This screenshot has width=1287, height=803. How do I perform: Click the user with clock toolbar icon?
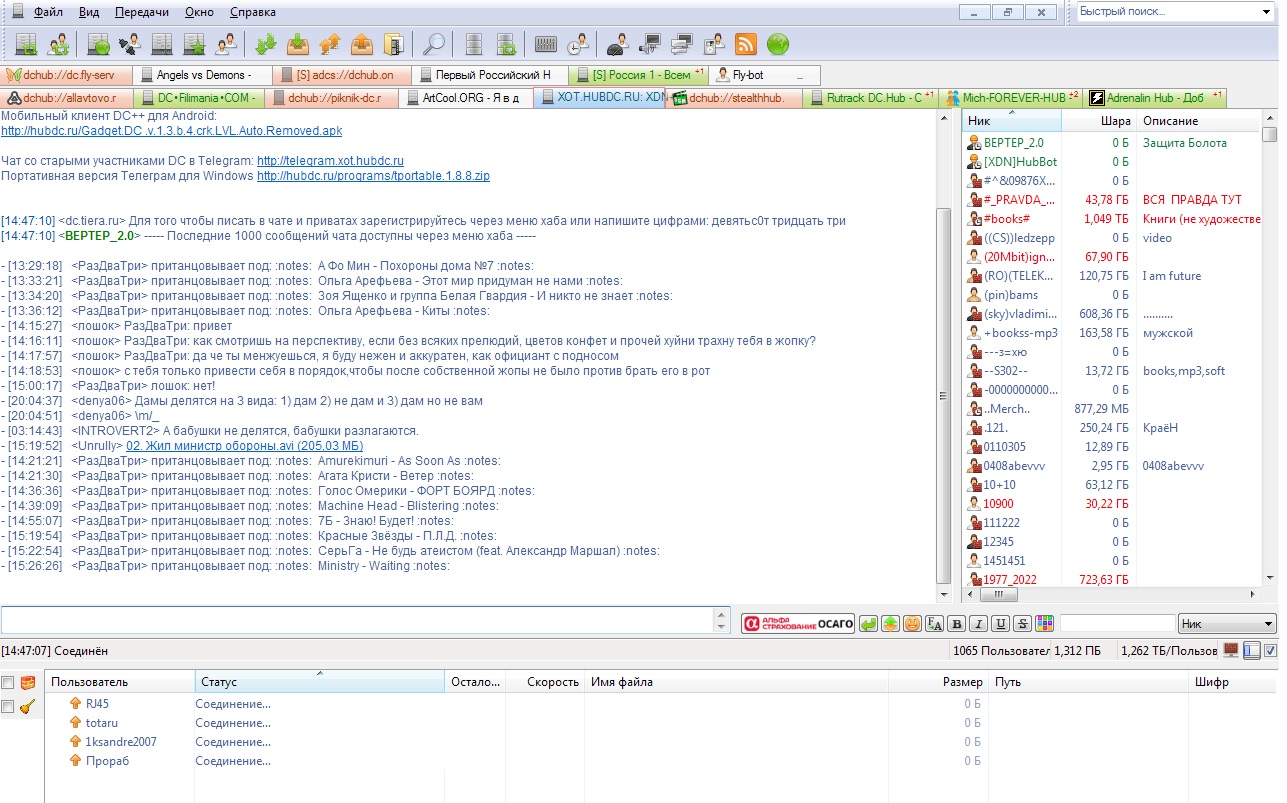pyautogui.click(x=578, y=44)
